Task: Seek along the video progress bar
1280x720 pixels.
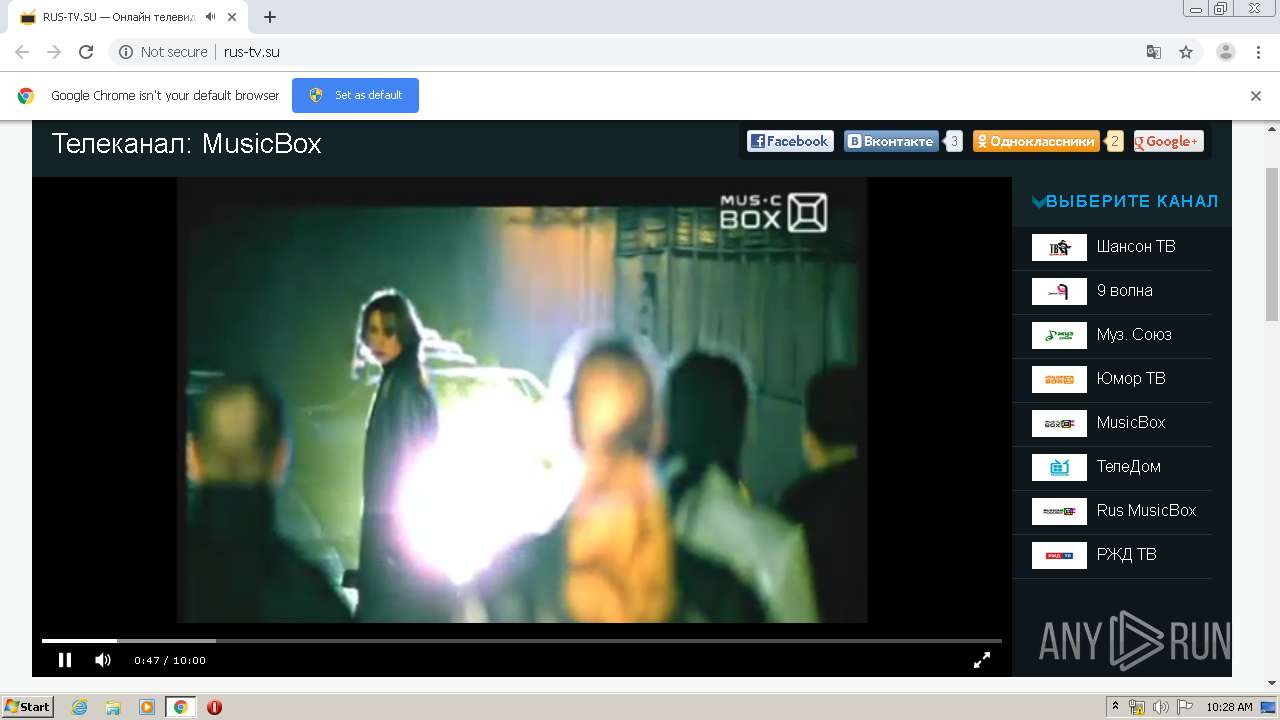Action: (521, 640)
